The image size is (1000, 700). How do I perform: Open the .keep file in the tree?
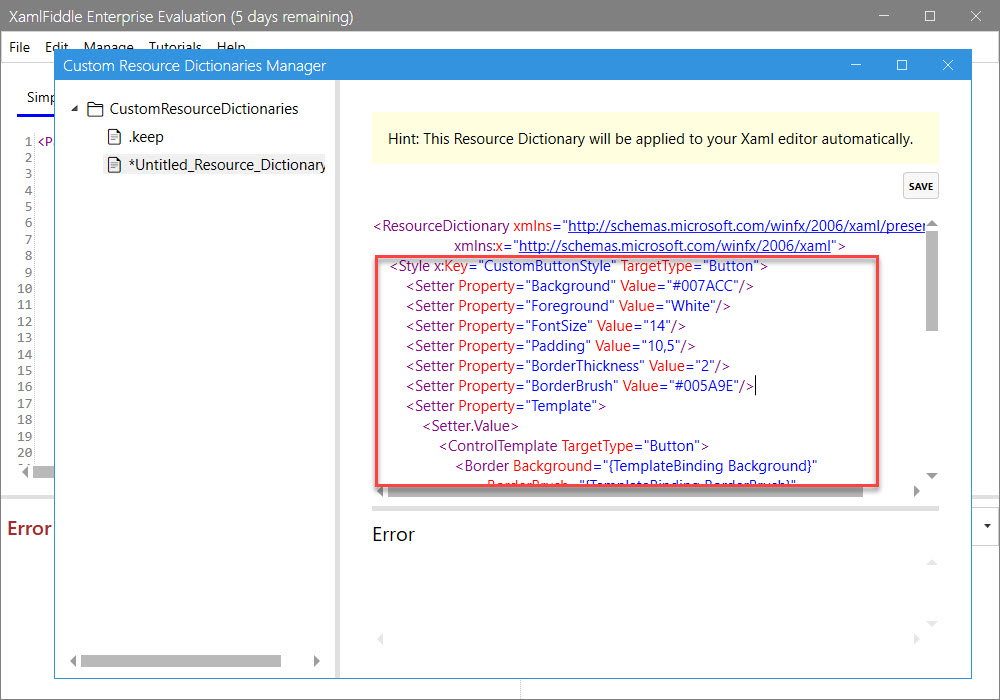(146, 136)
